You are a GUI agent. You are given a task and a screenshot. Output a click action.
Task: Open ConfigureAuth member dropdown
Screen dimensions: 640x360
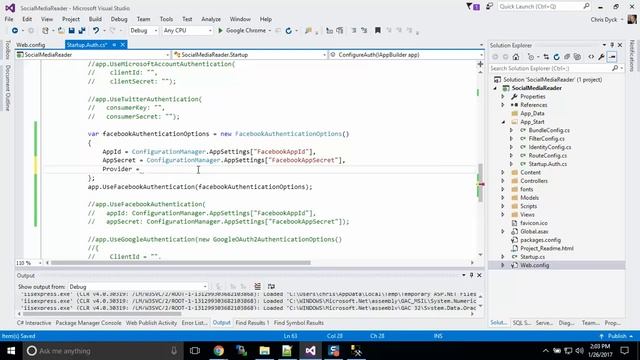[x=407, y=55]
